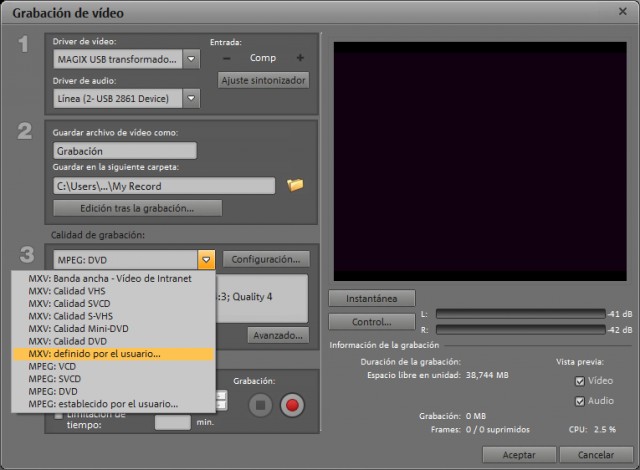Screen dimensions: 640x470
Task: Click the Ajuste sintonizador button
Action: (x=263, y=80)
